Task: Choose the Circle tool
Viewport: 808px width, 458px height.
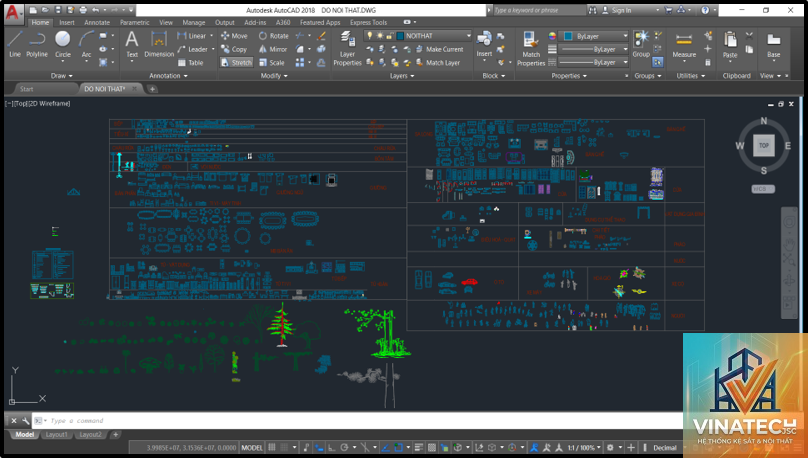Action: [x=63, y=44]
